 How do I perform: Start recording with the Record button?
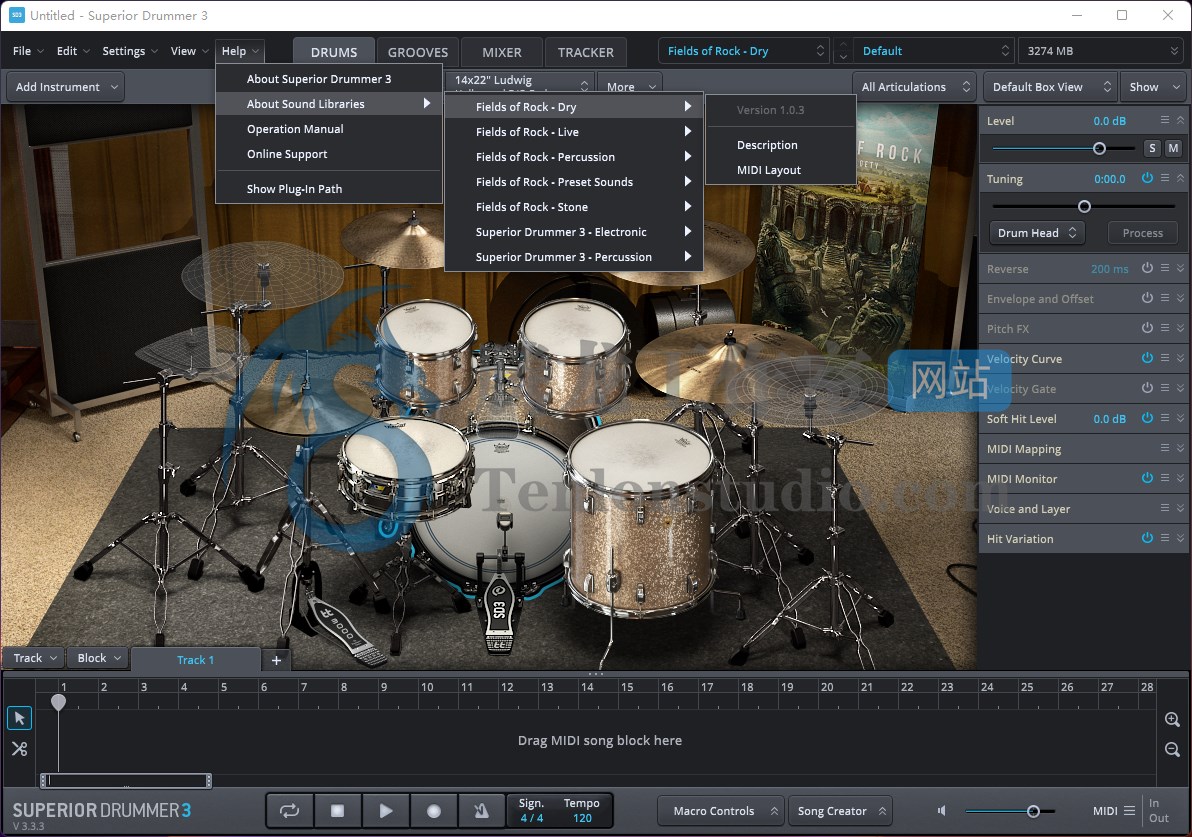(x=433, y=810)
